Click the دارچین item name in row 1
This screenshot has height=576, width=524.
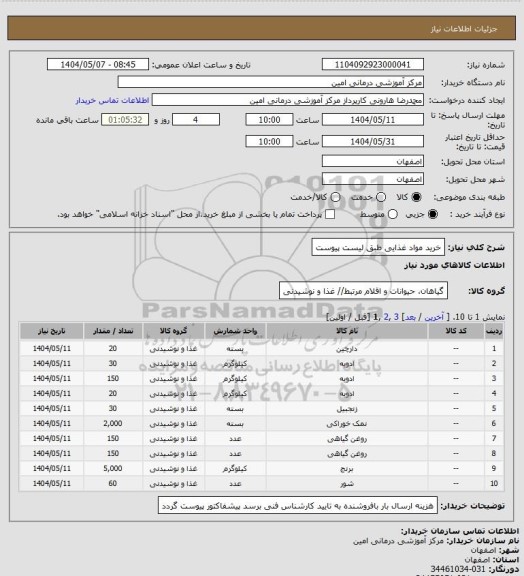[347, 349]
